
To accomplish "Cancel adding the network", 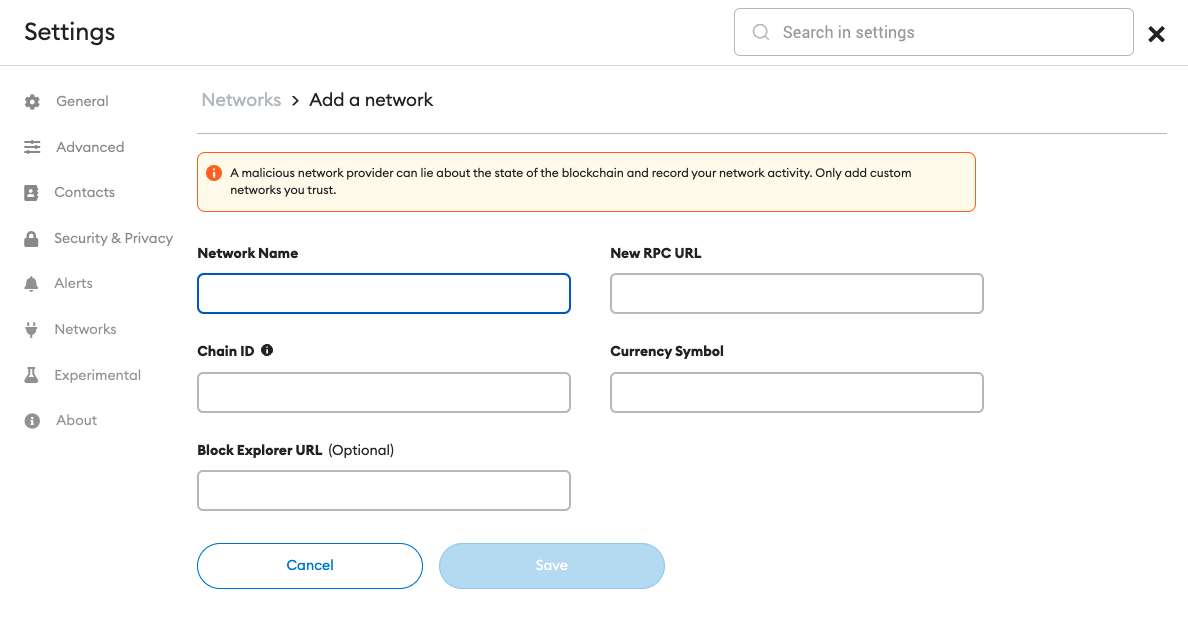I will tap(310, 565).
